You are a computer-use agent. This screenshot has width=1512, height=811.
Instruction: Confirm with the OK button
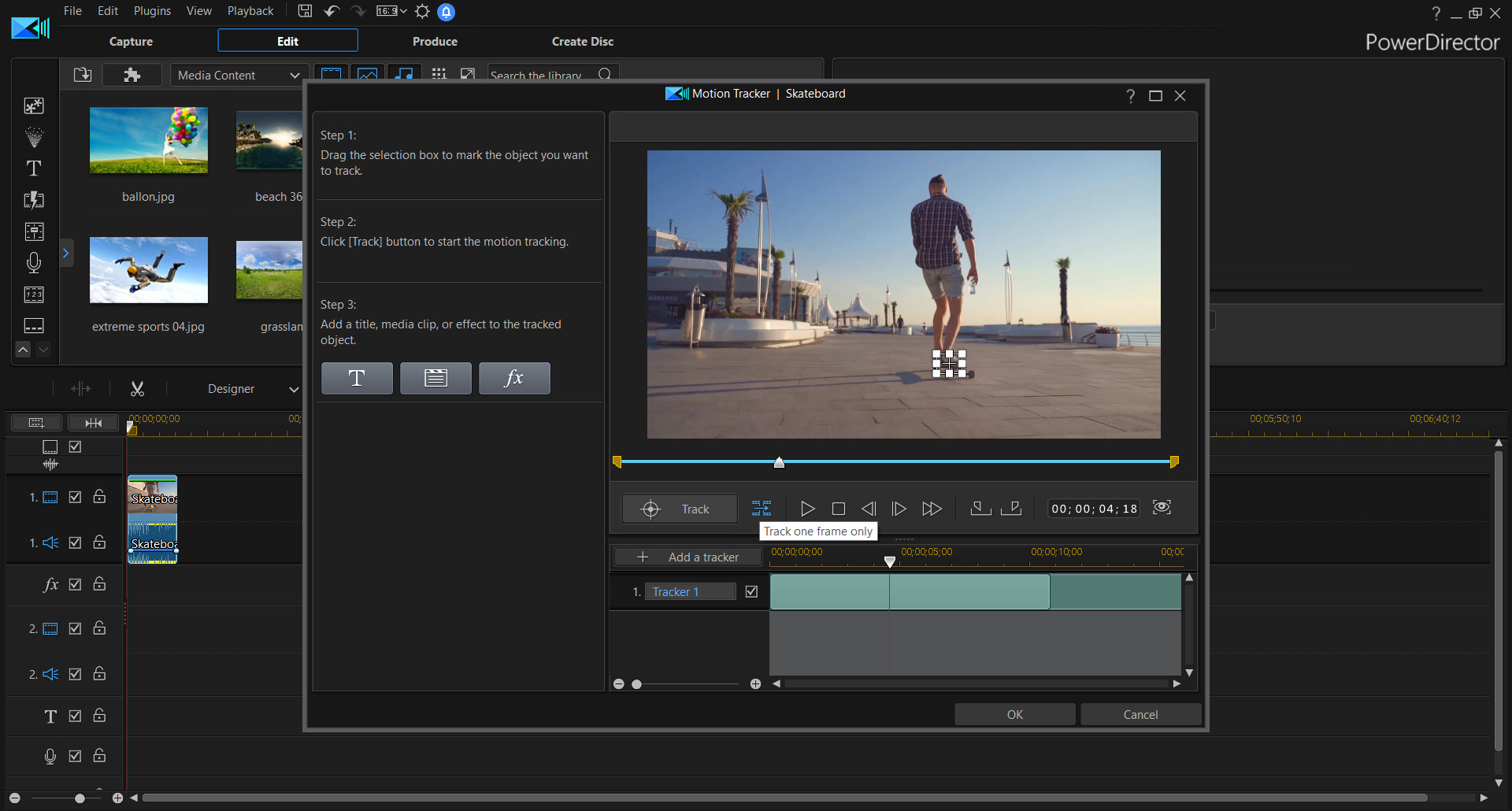coord(1014,714)
